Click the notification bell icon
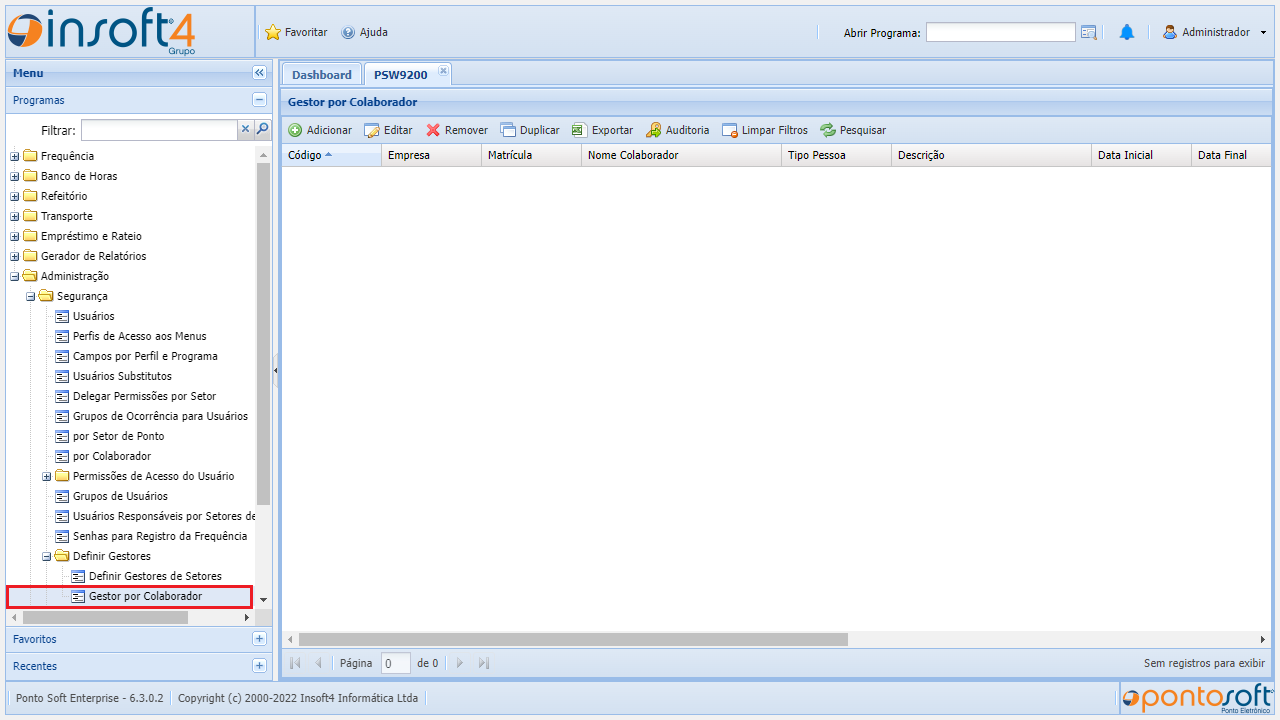Image resolution: width=1280 pixels, height=720 pixels. [x=1127, y=32]
